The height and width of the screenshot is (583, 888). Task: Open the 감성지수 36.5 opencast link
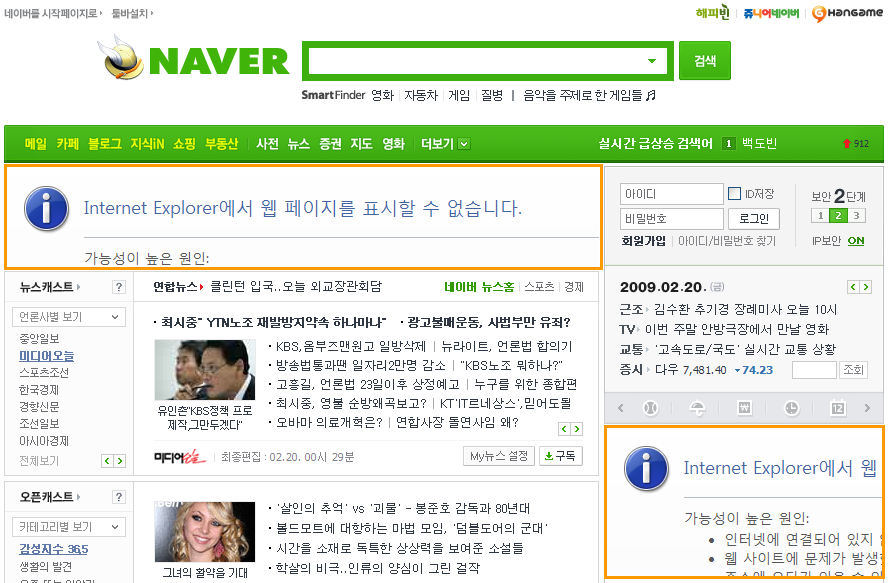54,549
